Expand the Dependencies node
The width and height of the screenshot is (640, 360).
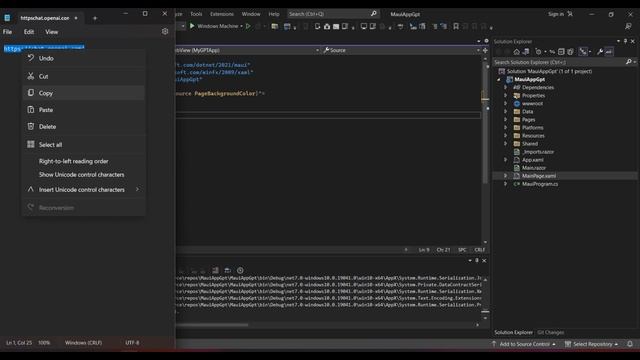coord(505,87)
